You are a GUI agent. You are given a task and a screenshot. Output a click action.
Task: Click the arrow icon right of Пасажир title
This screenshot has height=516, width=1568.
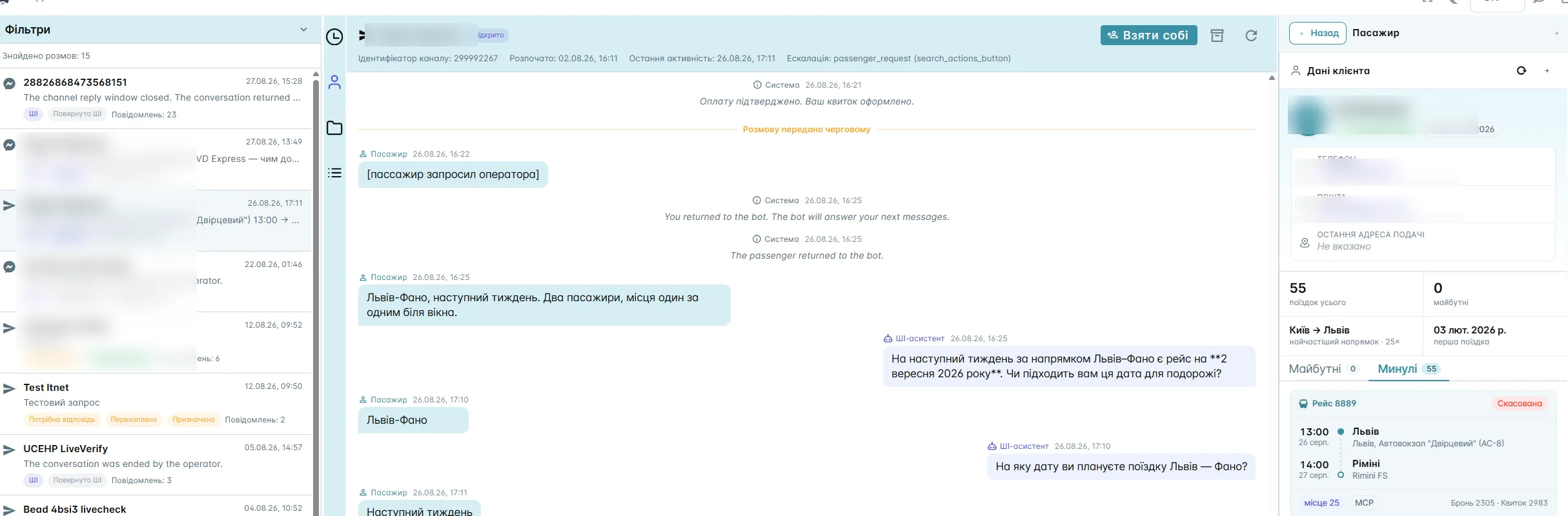click(1556, 33)
